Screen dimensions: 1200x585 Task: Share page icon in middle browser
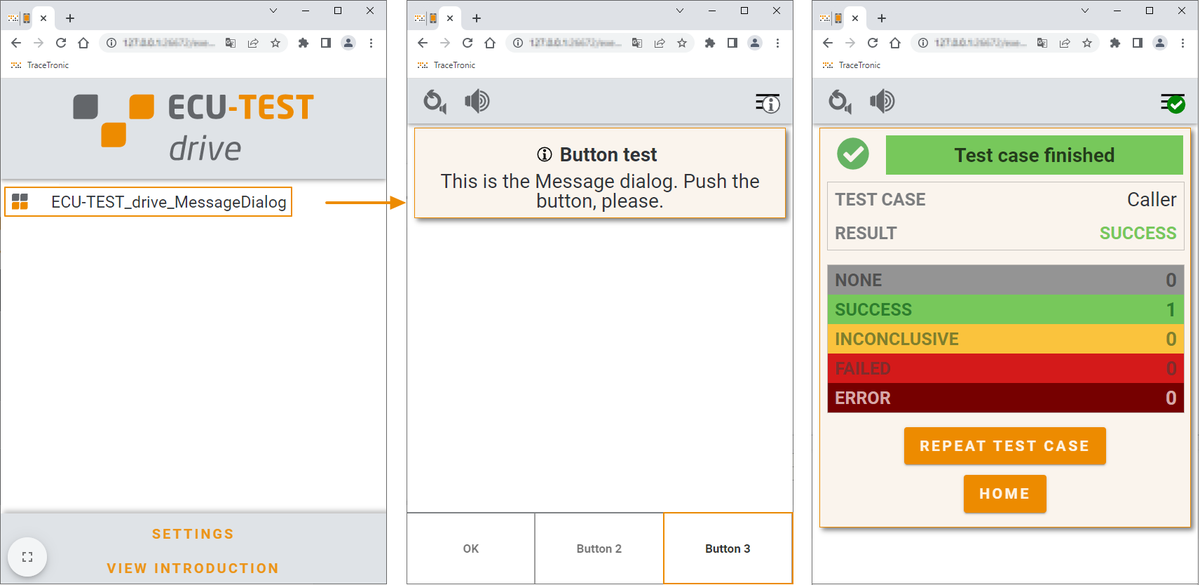point(659,43)
